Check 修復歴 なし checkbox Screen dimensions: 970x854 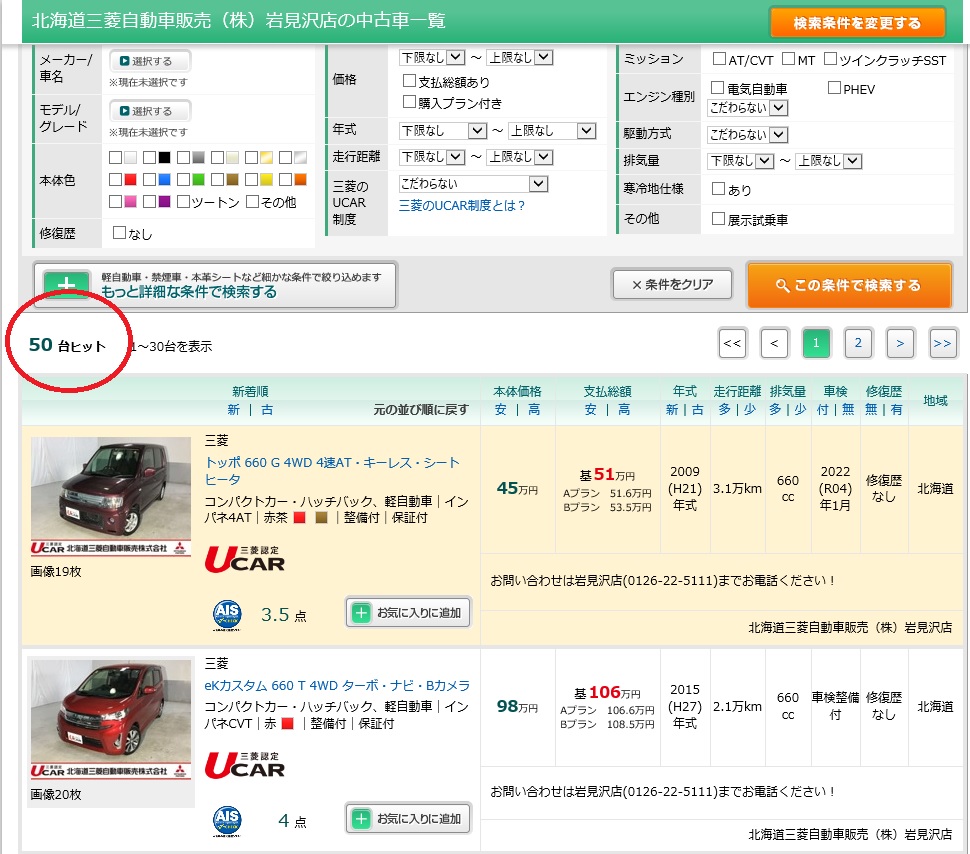coord(119,233)
